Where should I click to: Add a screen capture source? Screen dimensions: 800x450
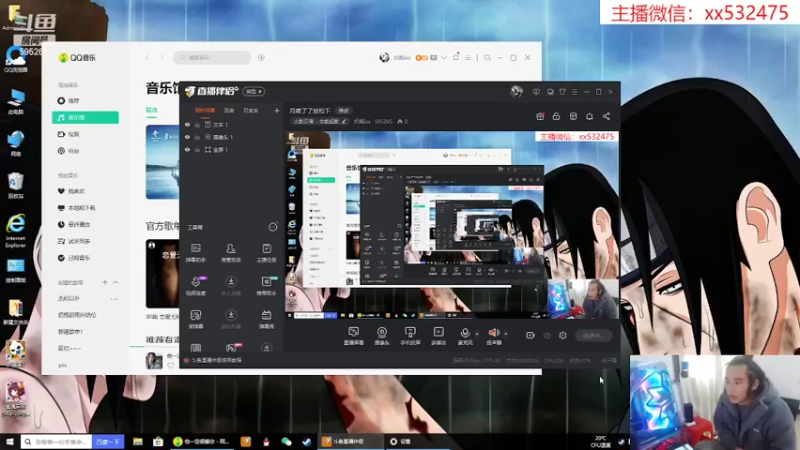[354, 336]
